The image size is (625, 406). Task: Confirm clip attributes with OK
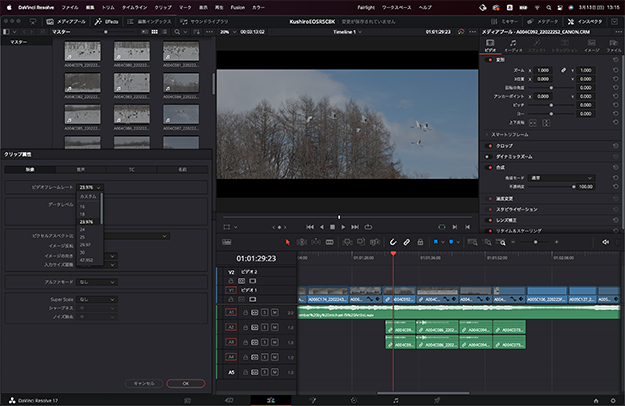[184, 383]
